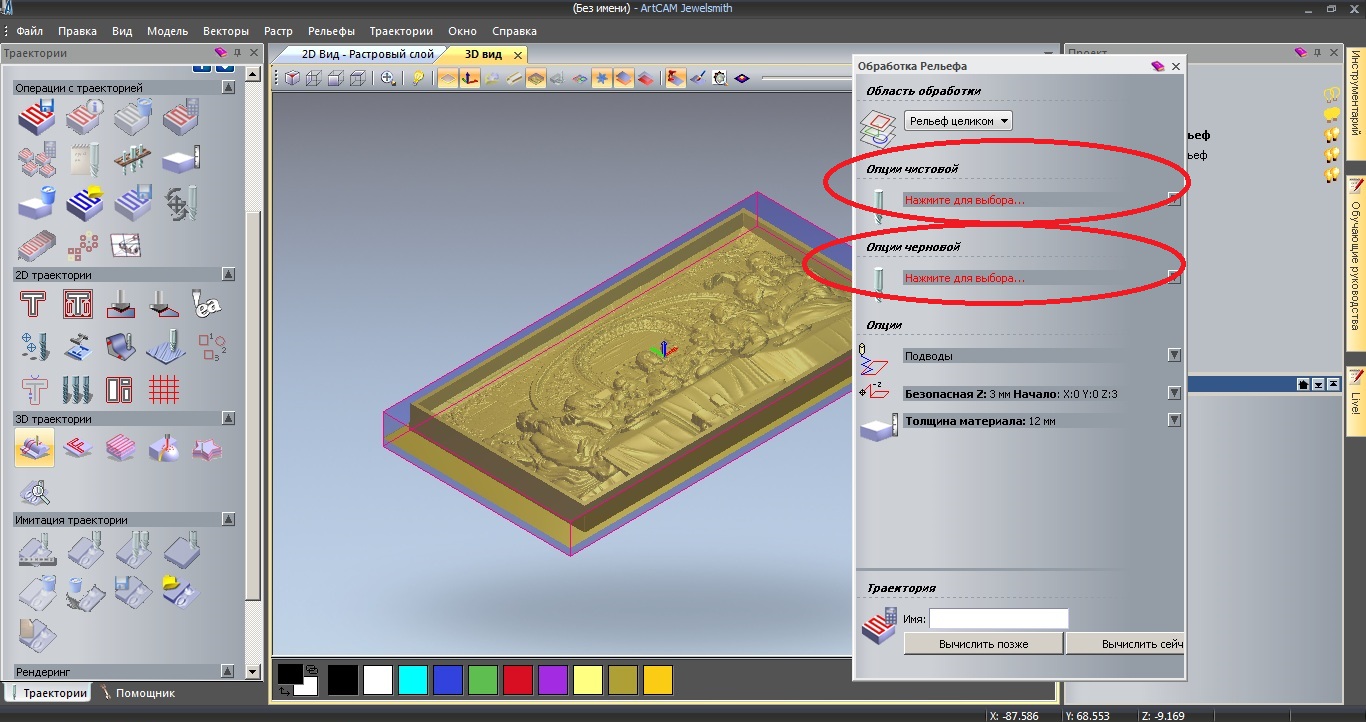
Task: Expand the Толщина материала row arrow
Action: point(1174,421)
